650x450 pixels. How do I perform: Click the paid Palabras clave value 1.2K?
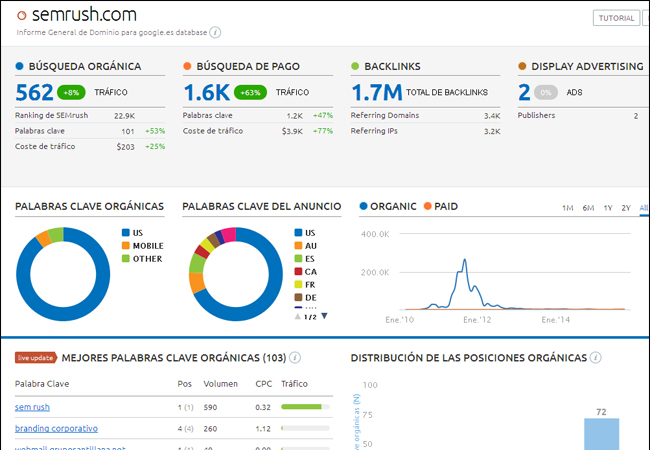295,116
